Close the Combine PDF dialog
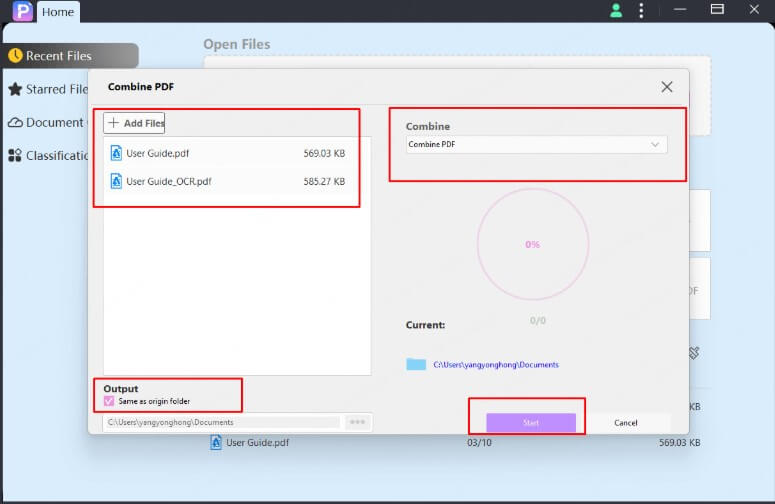Viewport: 775px width, 504px height. pos(667,87)
